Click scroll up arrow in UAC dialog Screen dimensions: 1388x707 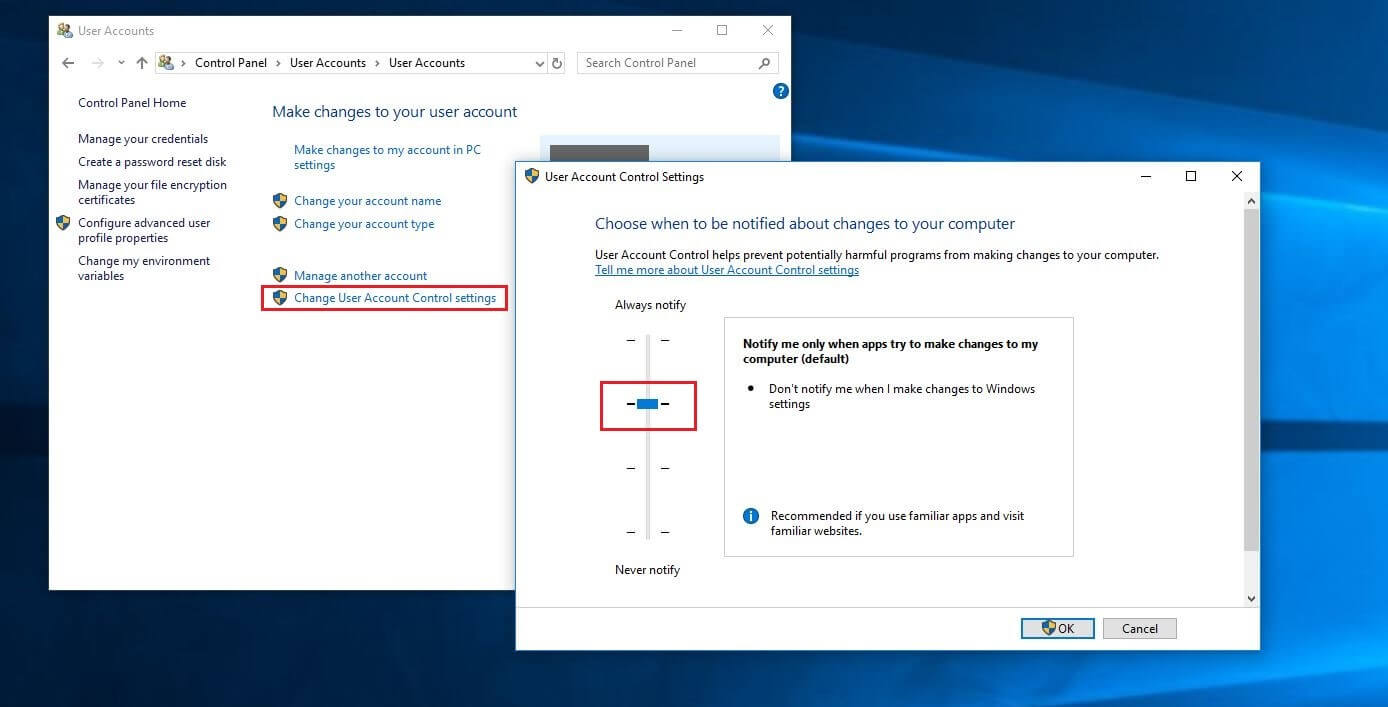pos(1251,201)
